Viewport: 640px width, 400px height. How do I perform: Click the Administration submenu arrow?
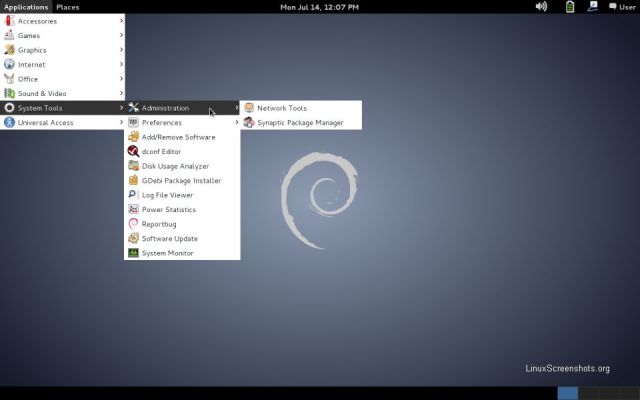pyautogui.click(x=237, y=108)
